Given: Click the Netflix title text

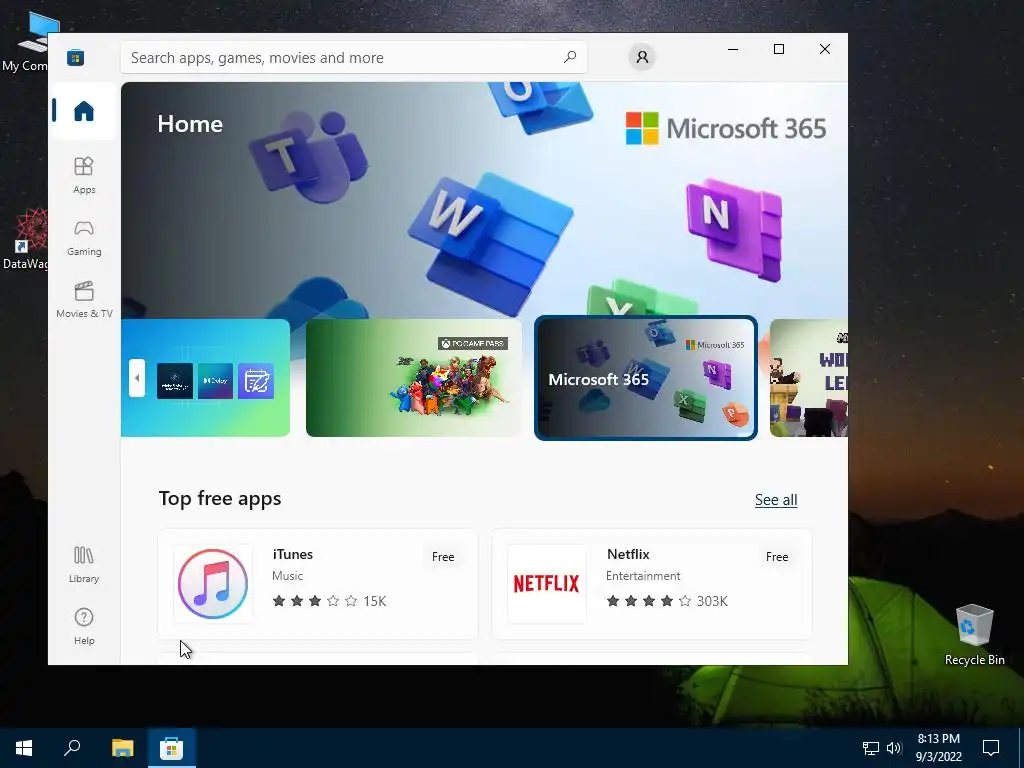Looking at the screenshot, I should [628, 554].
